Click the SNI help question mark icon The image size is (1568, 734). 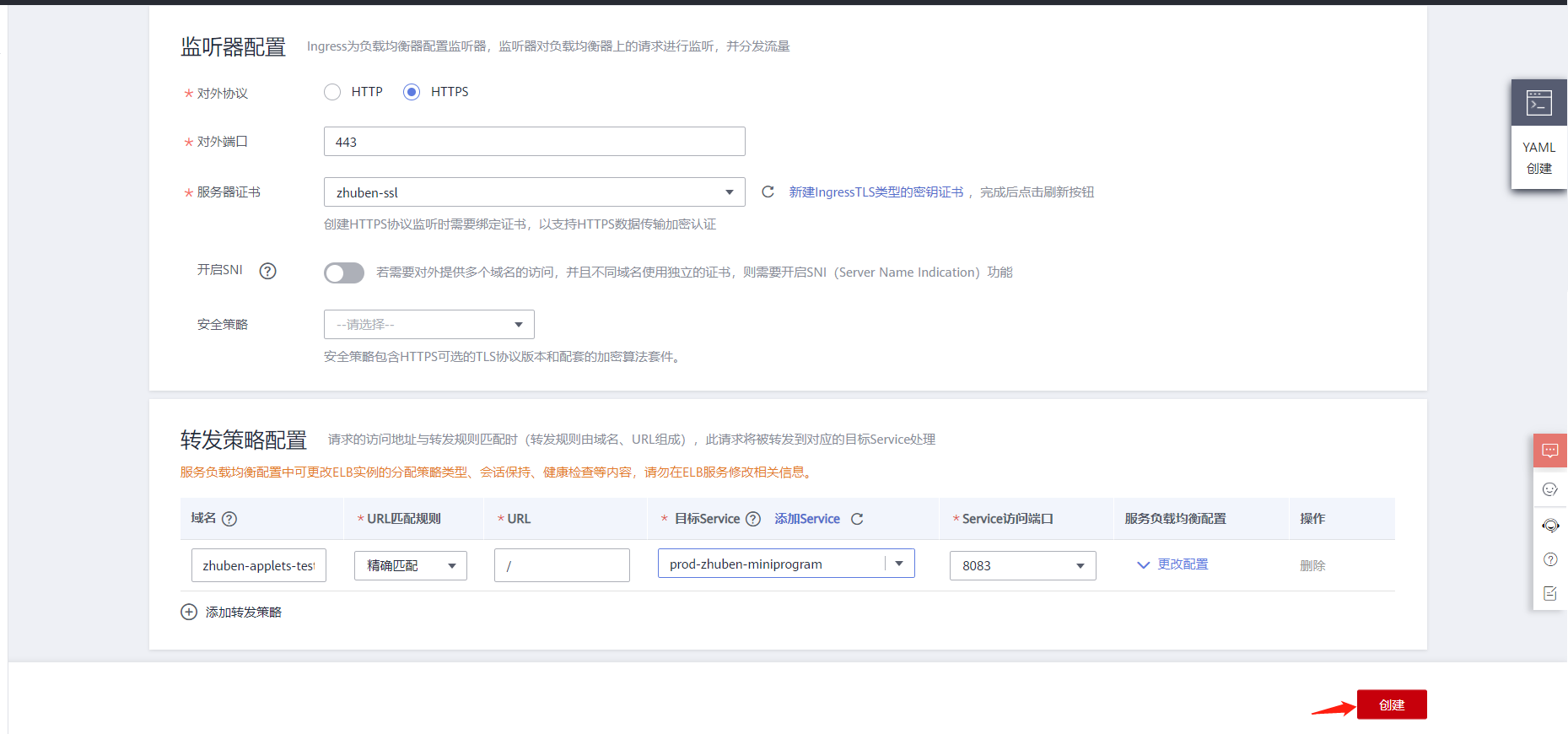[x=267, y=271]
